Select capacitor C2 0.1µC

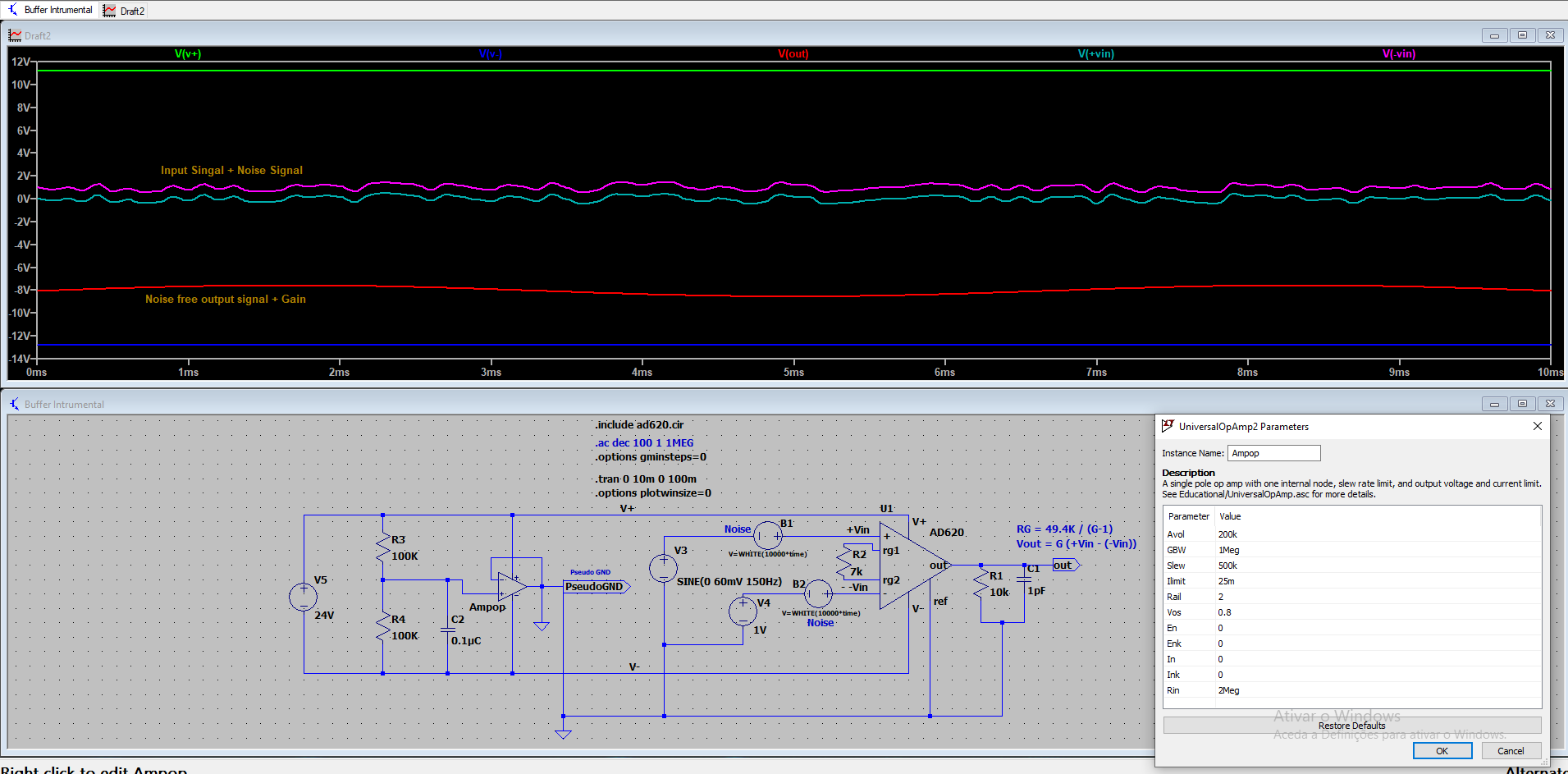click(447, 630)
